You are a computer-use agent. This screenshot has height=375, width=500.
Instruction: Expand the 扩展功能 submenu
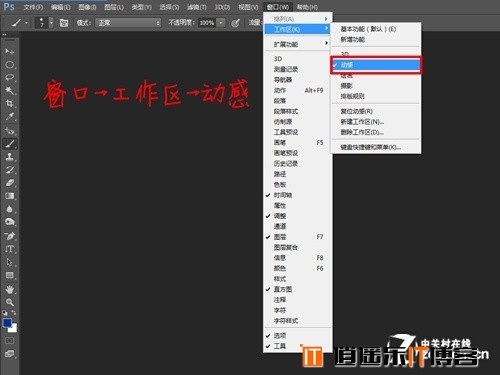click(x=298, y=44)
